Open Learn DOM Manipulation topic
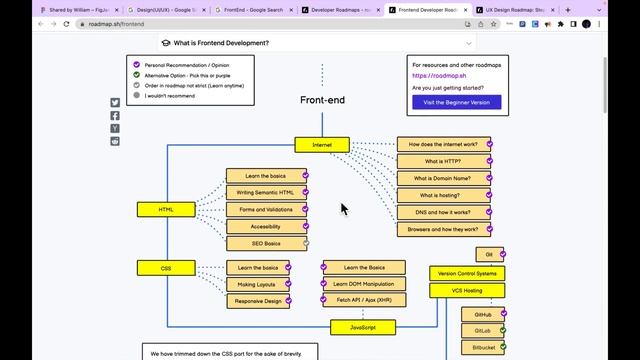 point(364,284)
